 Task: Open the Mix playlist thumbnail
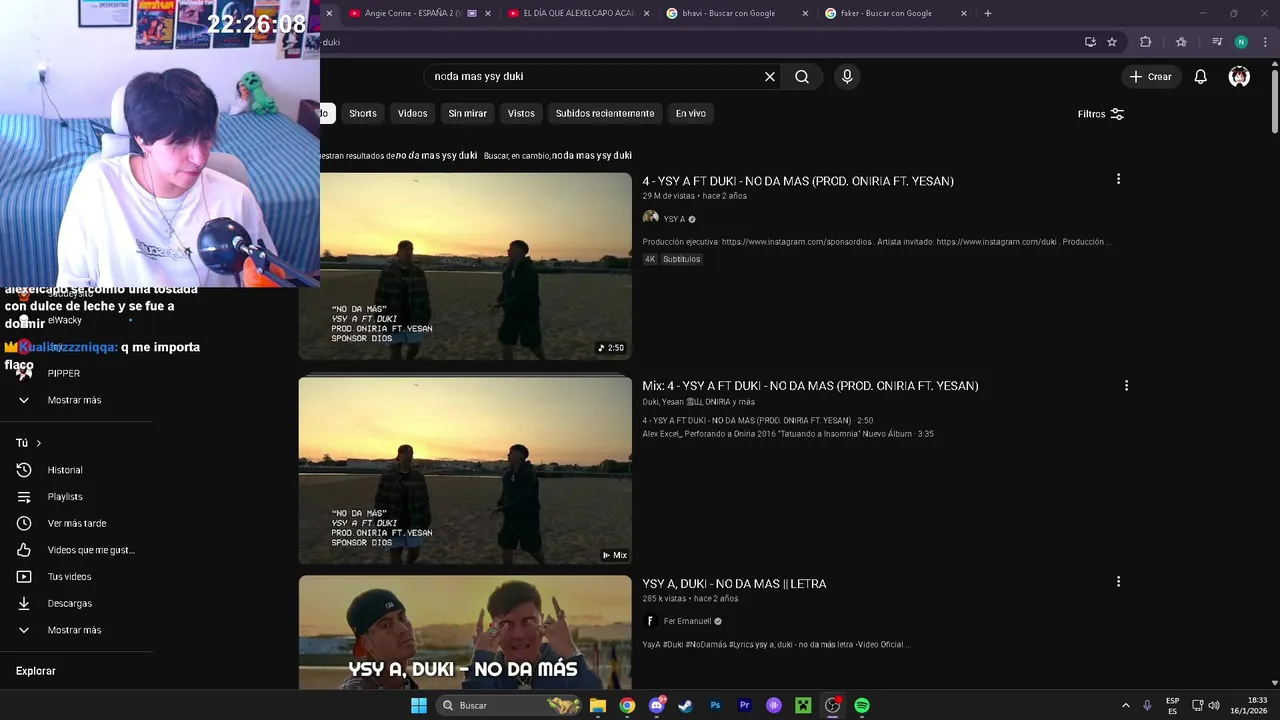[x=465, y=470]
